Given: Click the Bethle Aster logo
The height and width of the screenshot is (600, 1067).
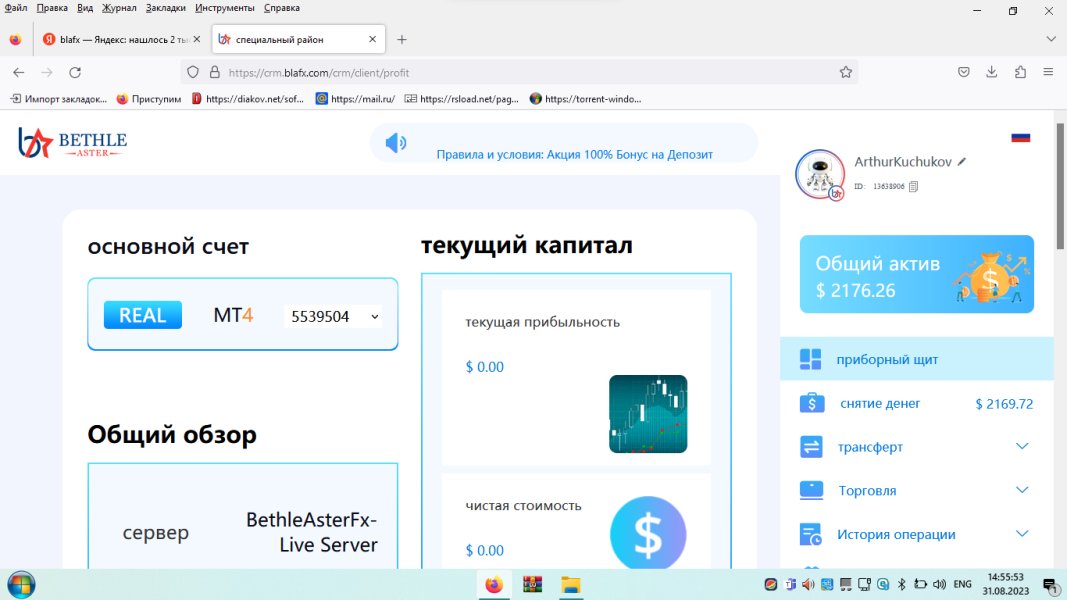Looking at the screenshot, I should [x=73, y=143].
